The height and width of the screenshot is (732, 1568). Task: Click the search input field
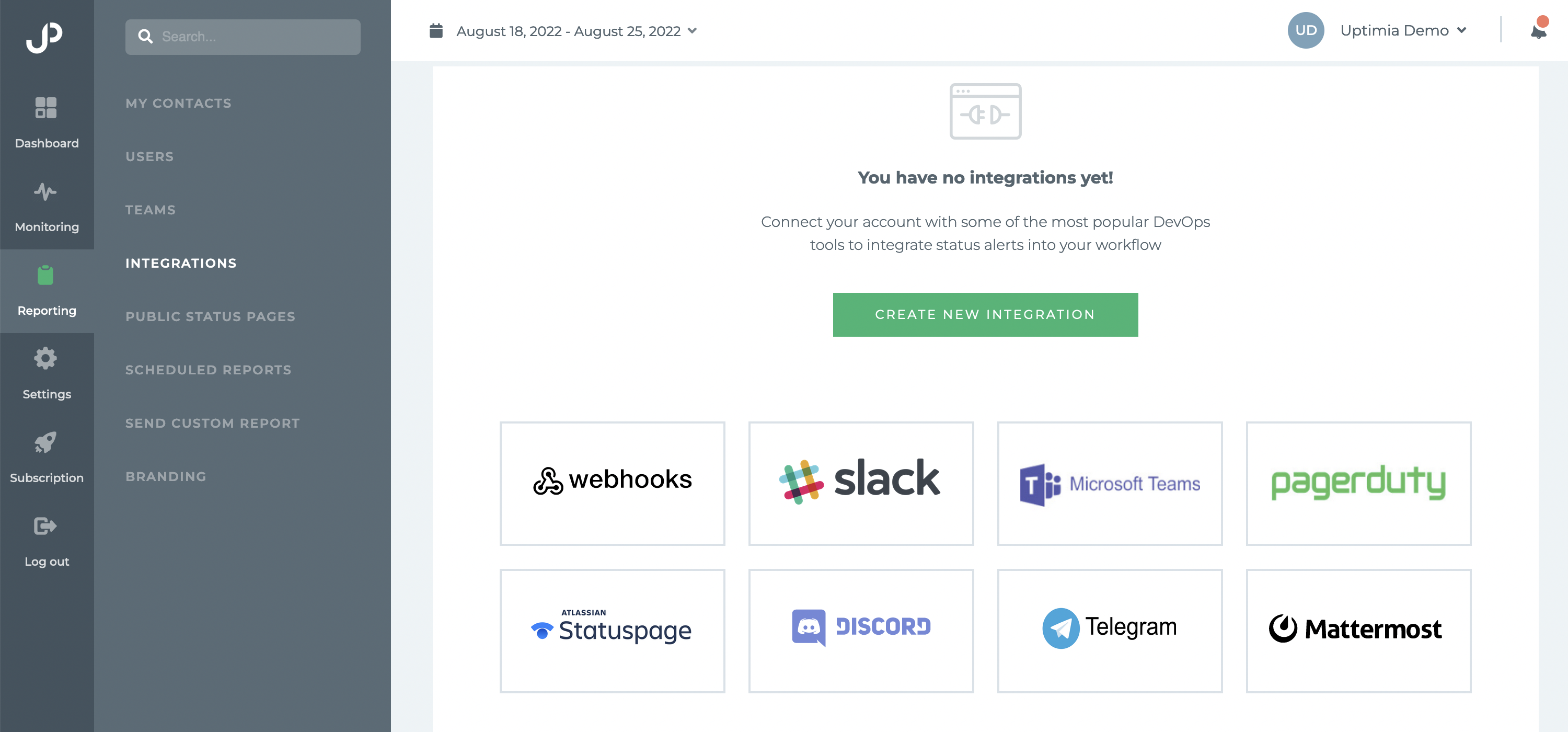pos(243,37)
